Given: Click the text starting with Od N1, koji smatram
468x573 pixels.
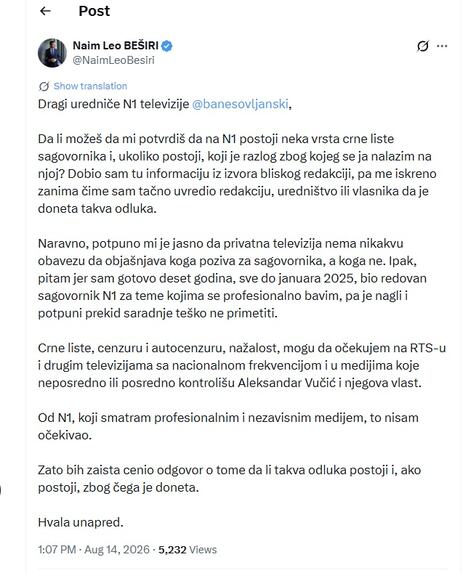Looking at the screenshot, I should [228, 426].
